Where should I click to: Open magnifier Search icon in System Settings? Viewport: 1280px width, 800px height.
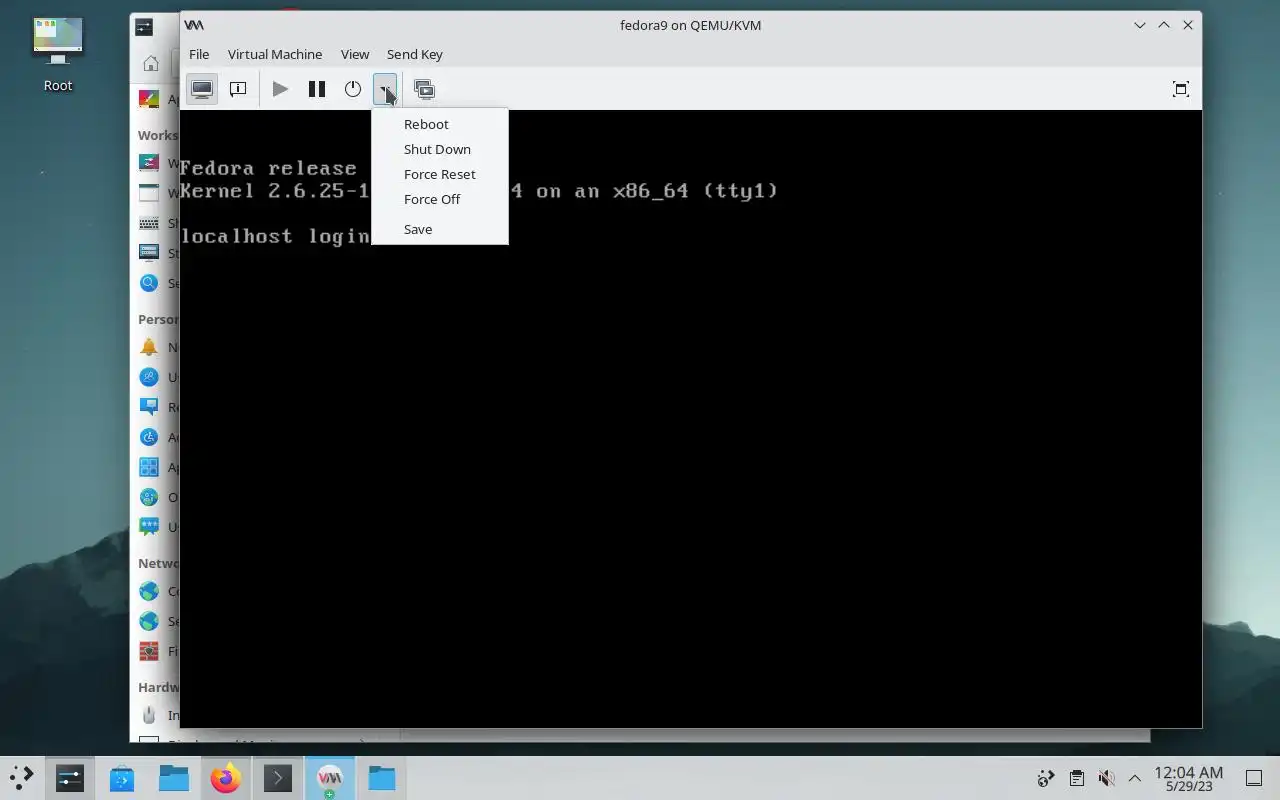coord(149,283)
